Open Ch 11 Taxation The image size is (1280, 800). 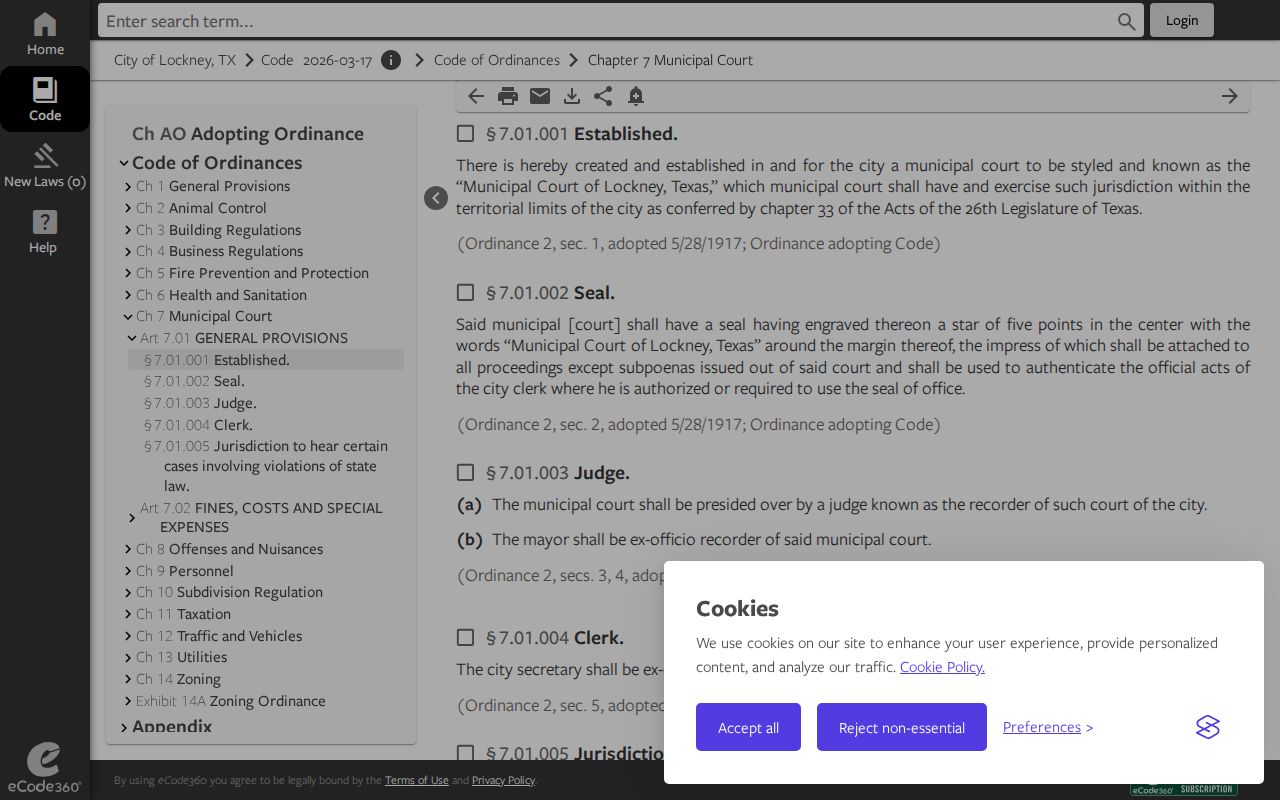183,614
